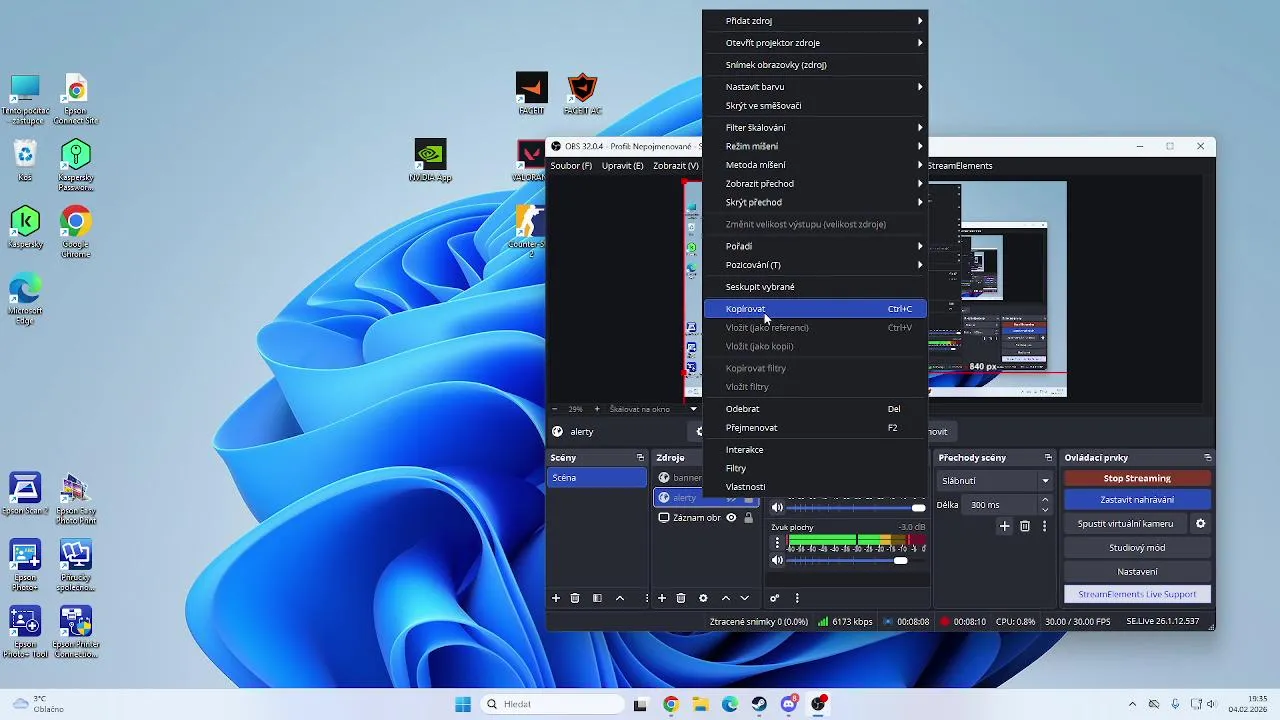Open the FACEIT AC desktop shortcut
1280x720 pixels.
pos(582,94)
